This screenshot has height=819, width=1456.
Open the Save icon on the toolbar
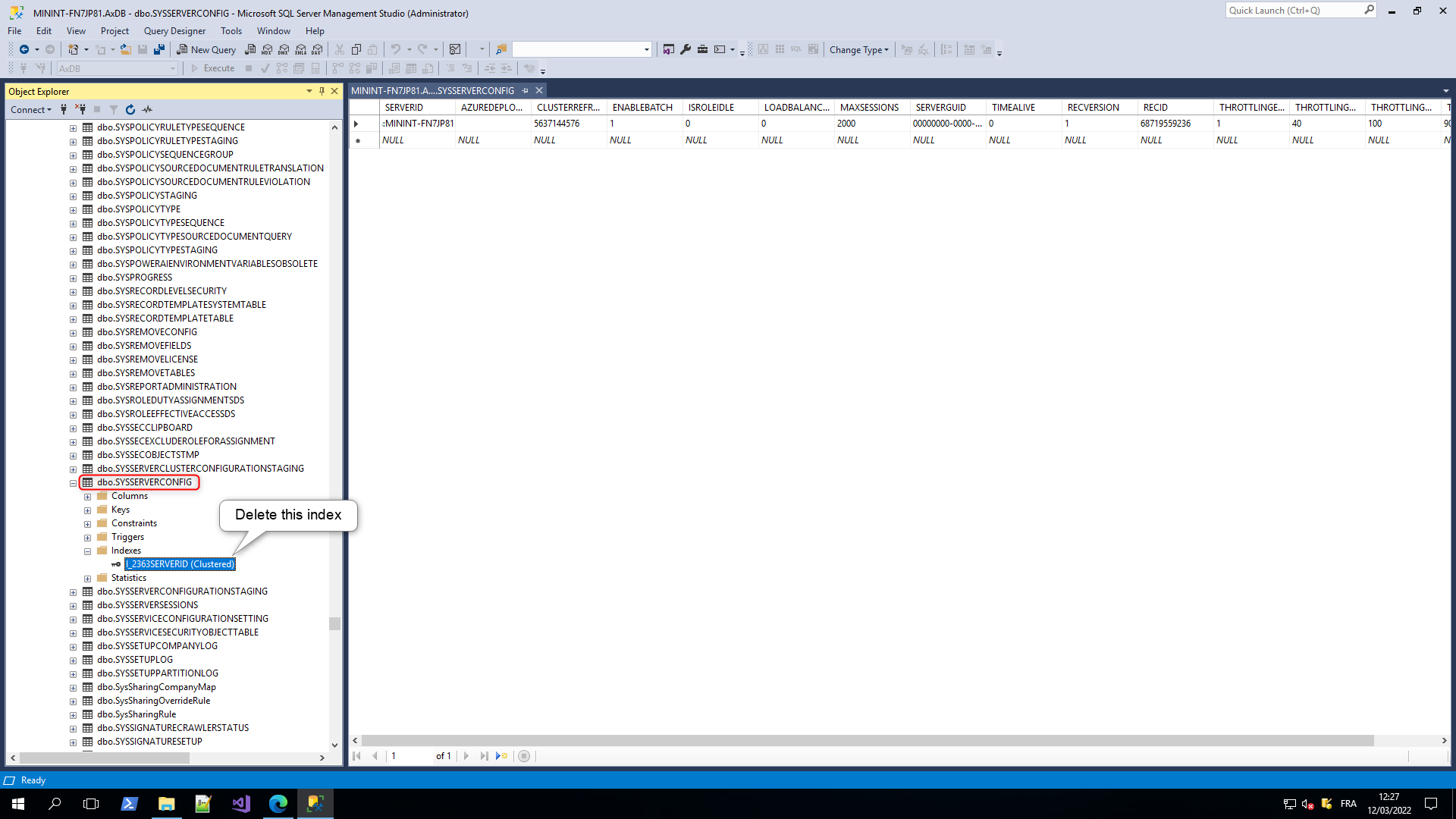[x=143, y=49]
